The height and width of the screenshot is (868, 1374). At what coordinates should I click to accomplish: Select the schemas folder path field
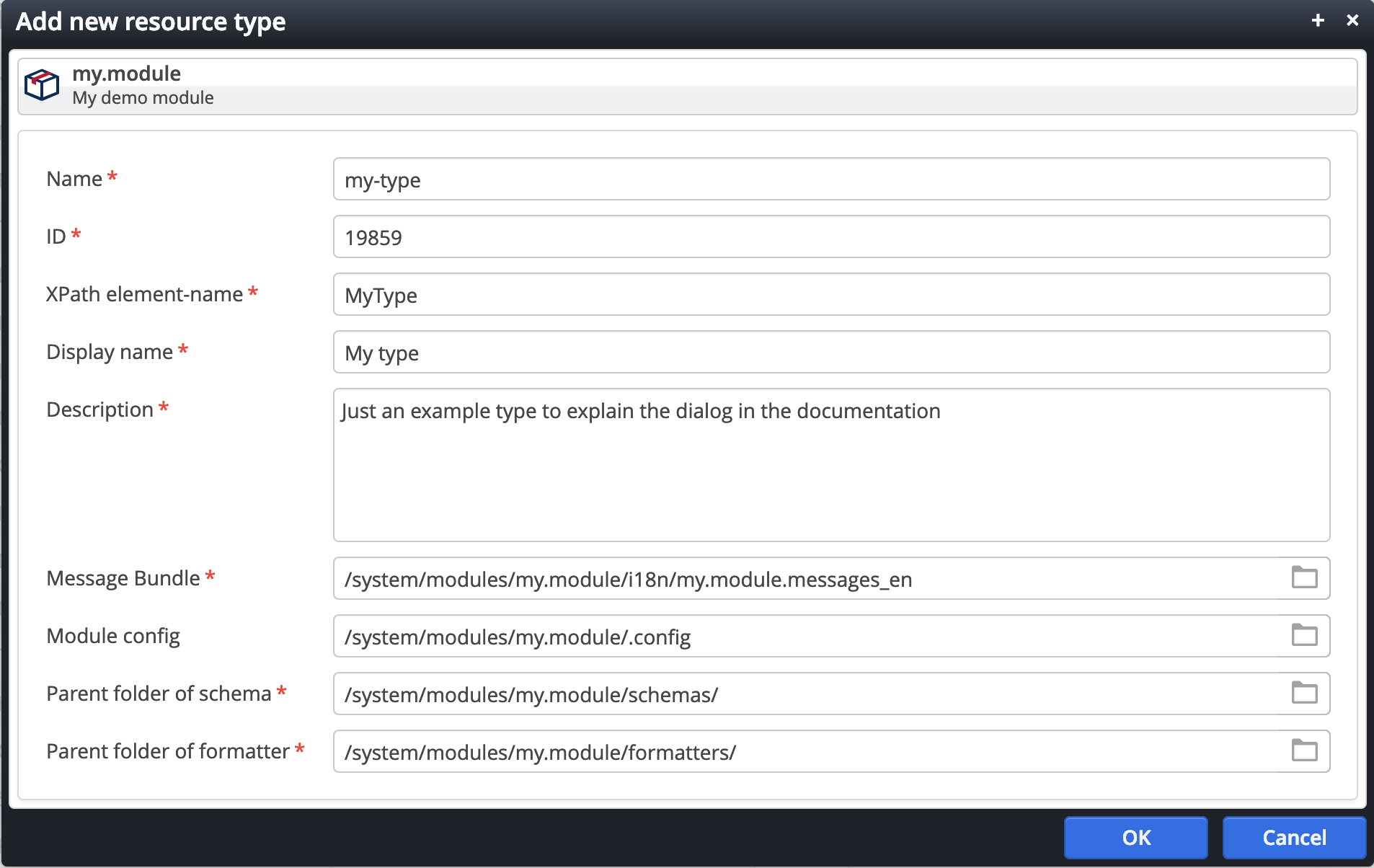tap(806, 694)
